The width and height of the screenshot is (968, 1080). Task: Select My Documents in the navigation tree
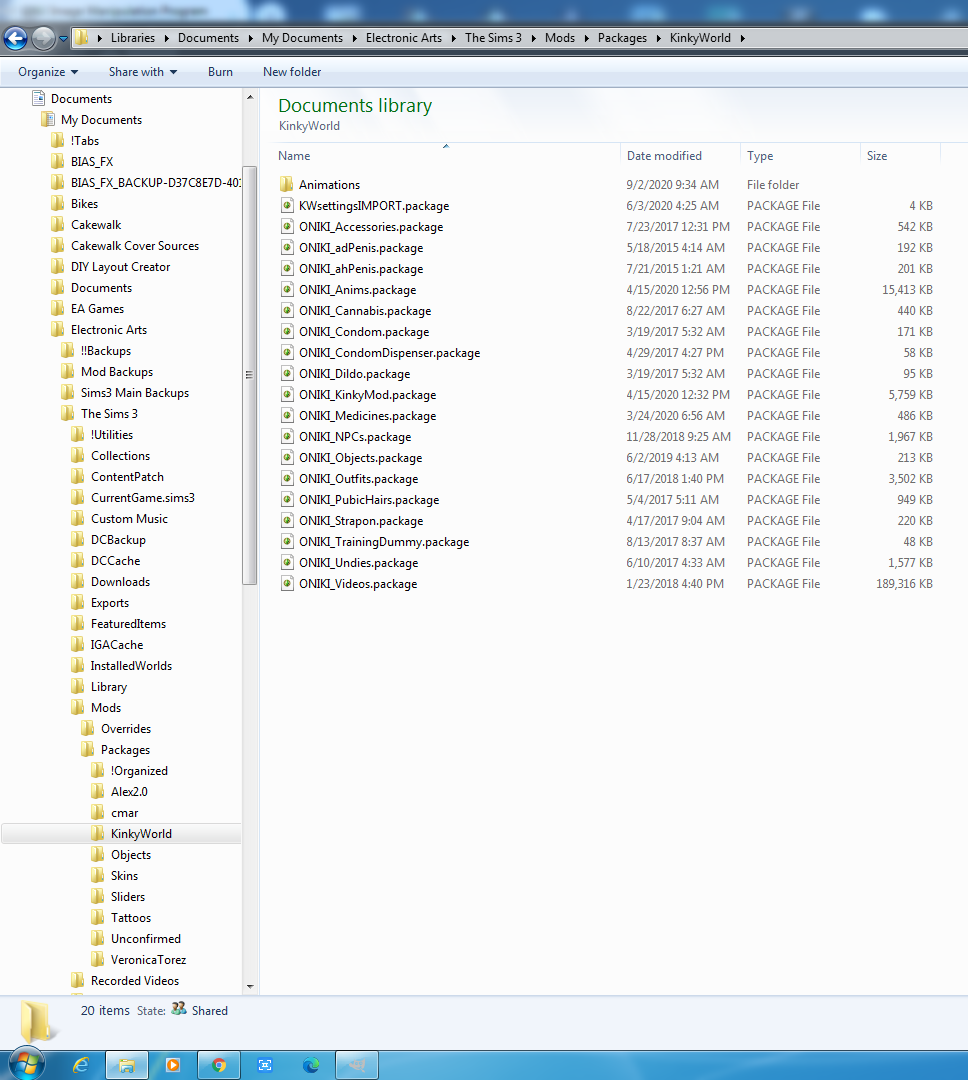point(101,120)
